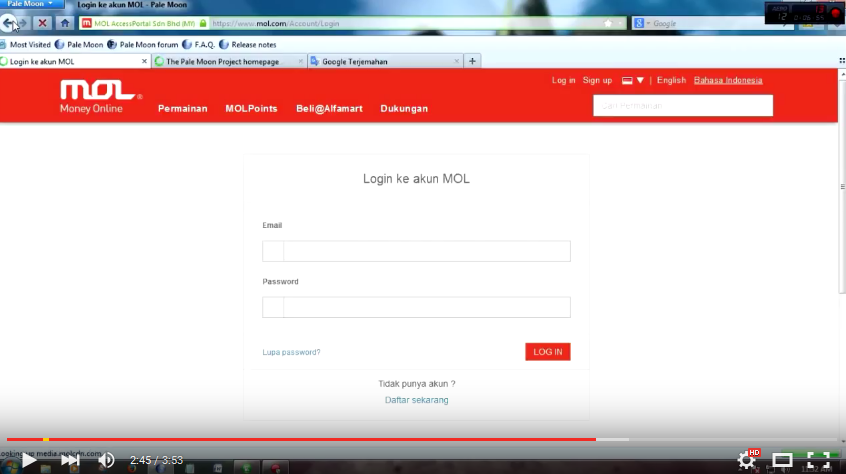Click the Lupa password? link
Screen dimensions: 846x474
[x=291, y=352]
